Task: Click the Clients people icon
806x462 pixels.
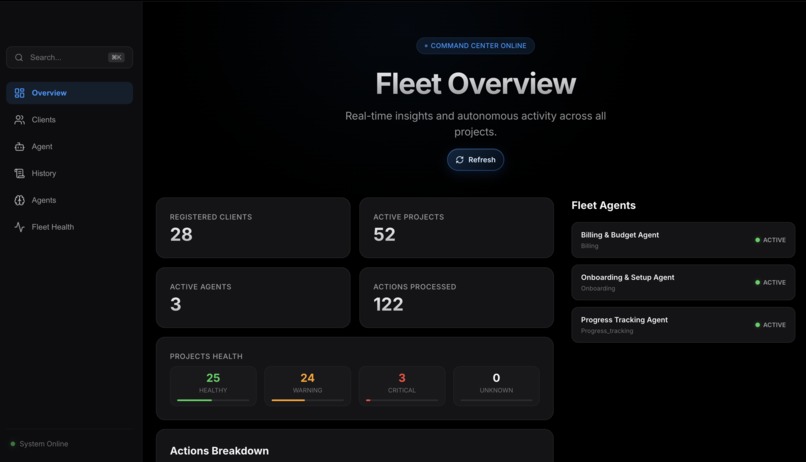Action: point(20,120)
